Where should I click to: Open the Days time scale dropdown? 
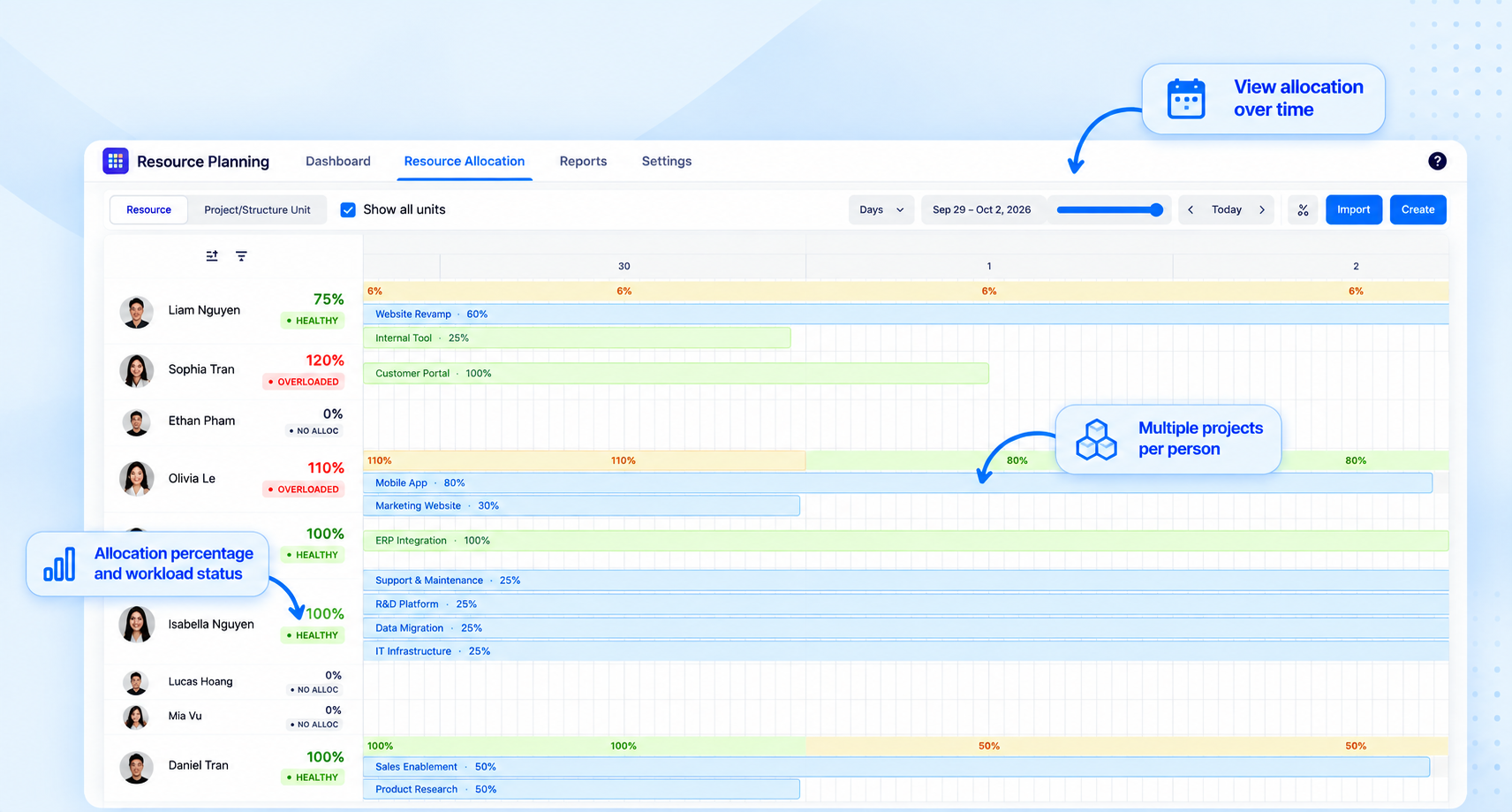click(x=881, y=209)
